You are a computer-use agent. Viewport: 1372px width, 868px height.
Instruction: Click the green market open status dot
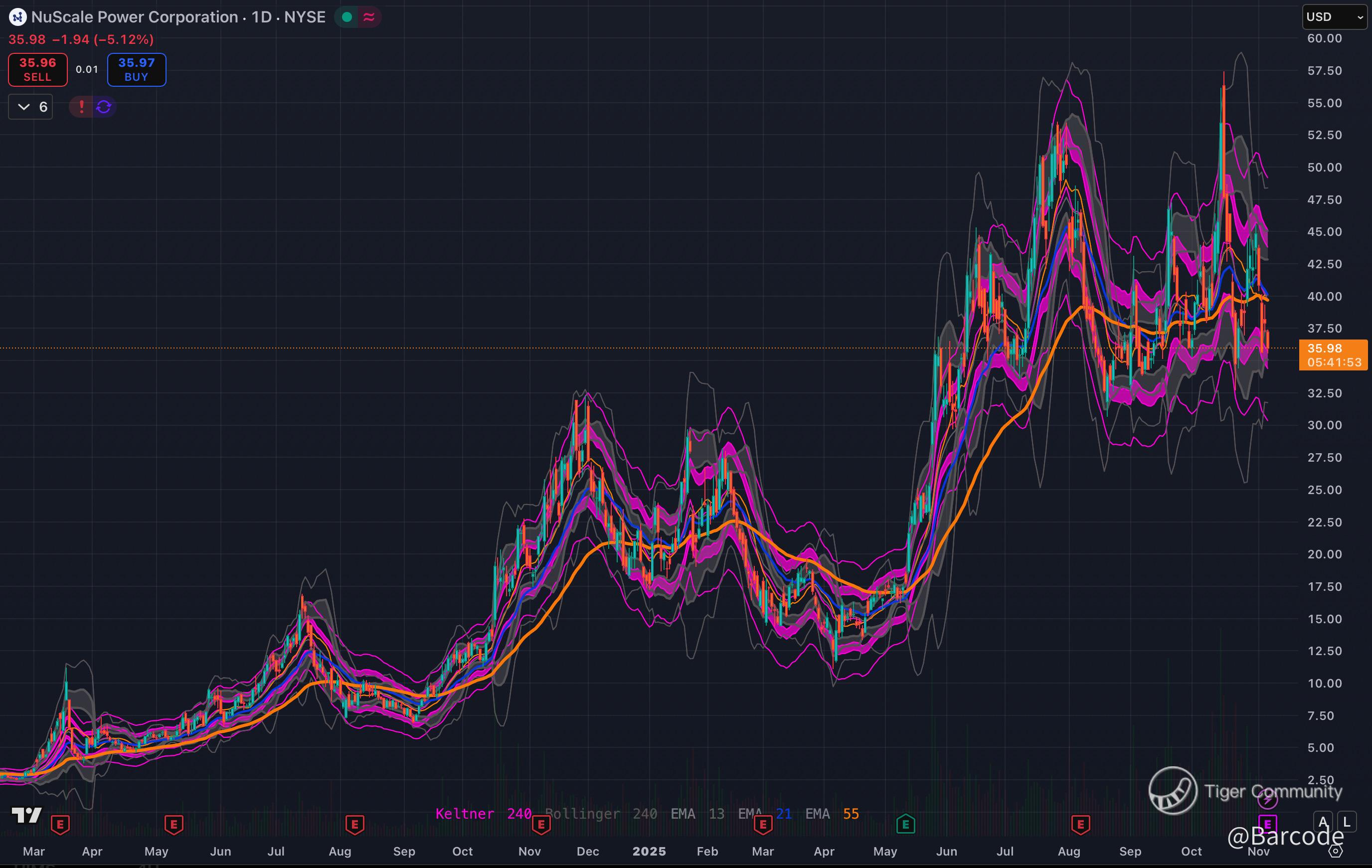(346, 17)
